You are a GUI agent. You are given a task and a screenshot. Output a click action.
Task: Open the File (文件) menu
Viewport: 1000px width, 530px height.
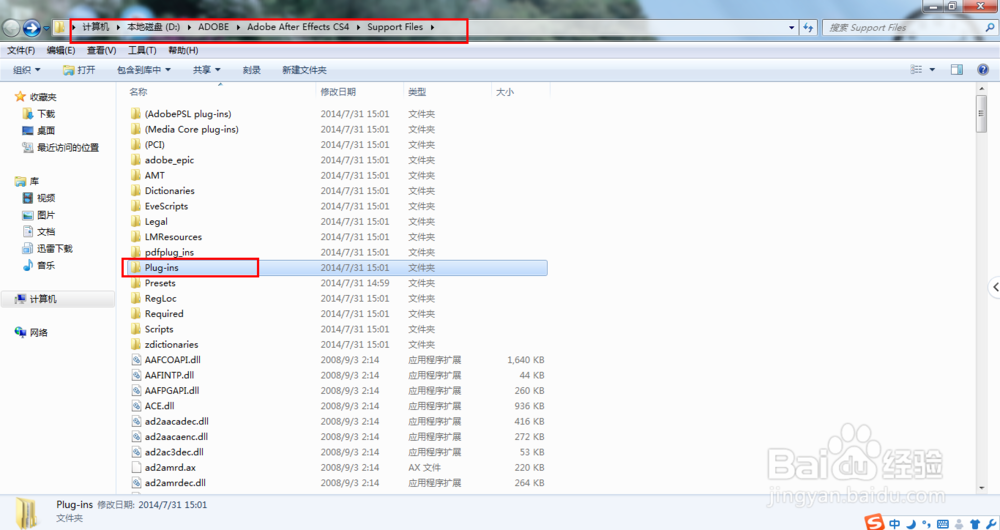[x=21, y=50]
